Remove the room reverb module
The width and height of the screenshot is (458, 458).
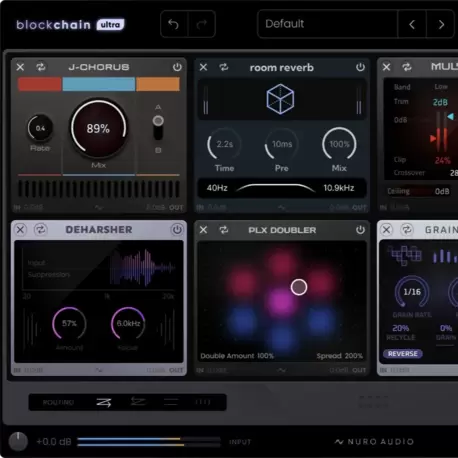(x=203, y=67)
